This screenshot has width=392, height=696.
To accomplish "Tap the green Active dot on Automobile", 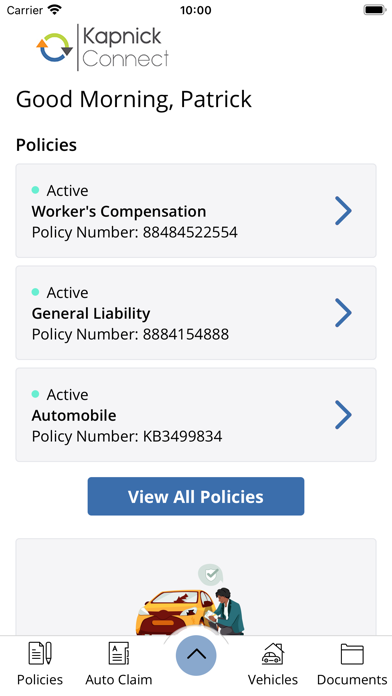I will click(36, 394).
